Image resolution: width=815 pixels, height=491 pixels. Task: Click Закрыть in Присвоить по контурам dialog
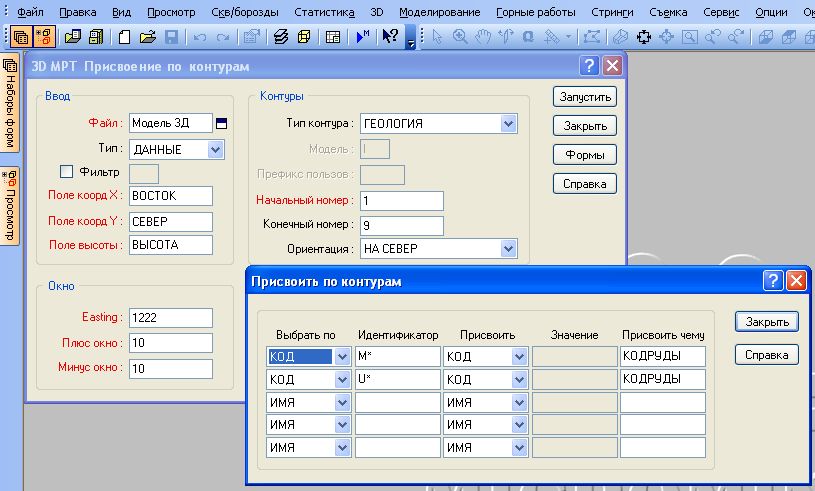point(767,322)
